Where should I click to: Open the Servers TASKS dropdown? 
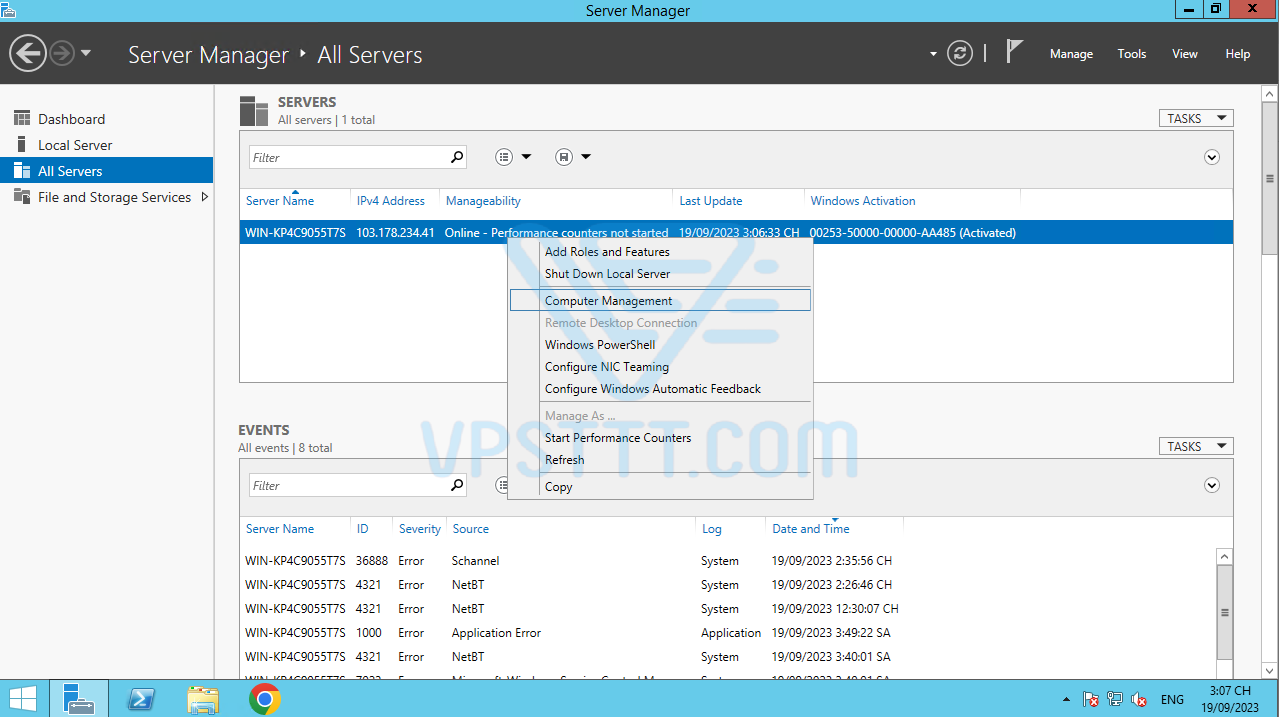coord(1196,118)
